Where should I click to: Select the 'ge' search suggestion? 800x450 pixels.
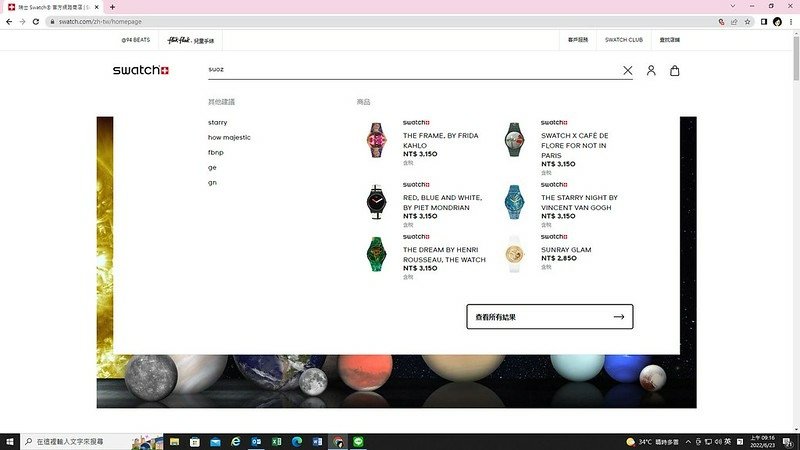click(212, 167)
